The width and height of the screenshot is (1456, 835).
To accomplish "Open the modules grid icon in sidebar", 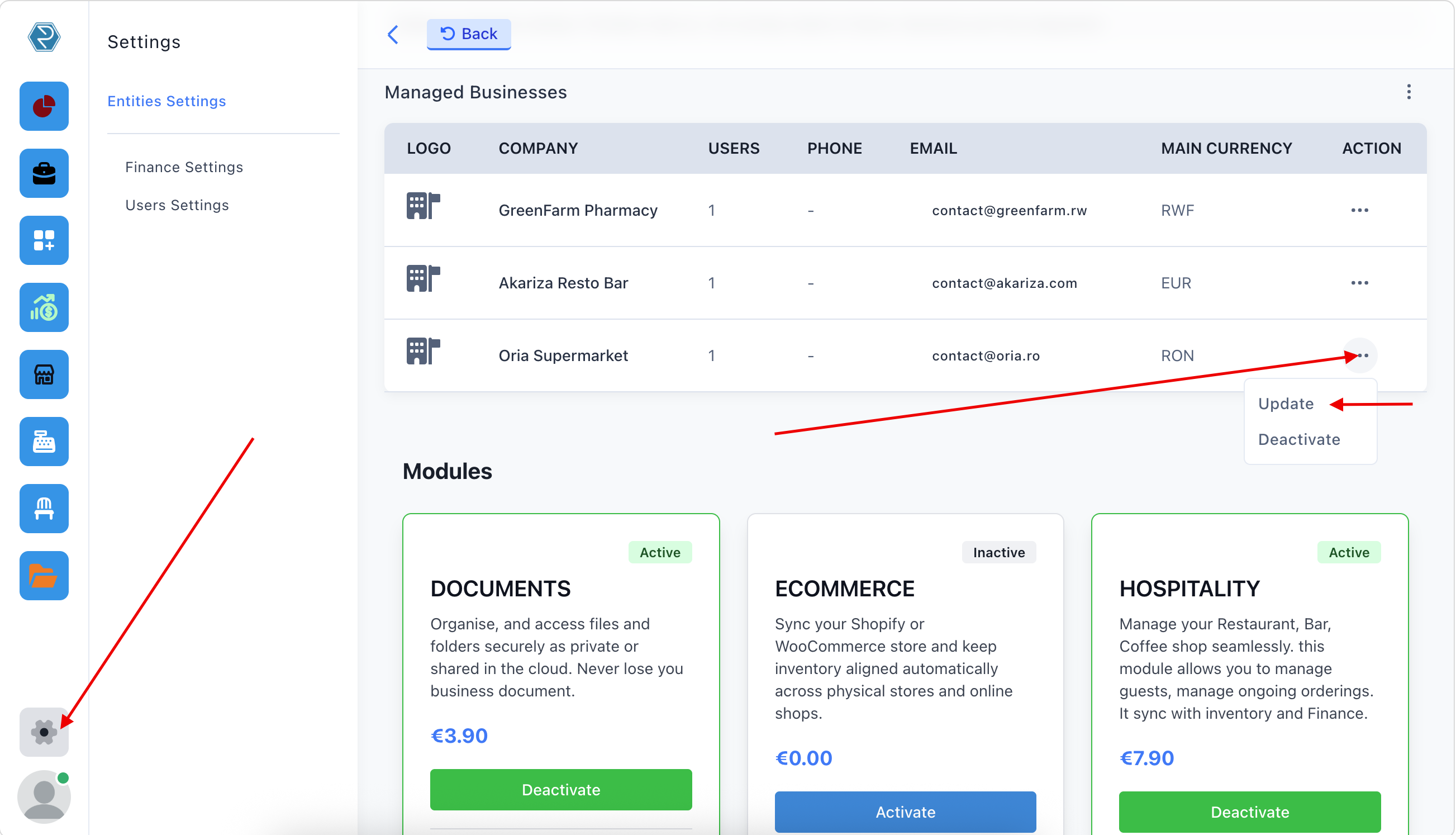I will [x=44, y=240].
